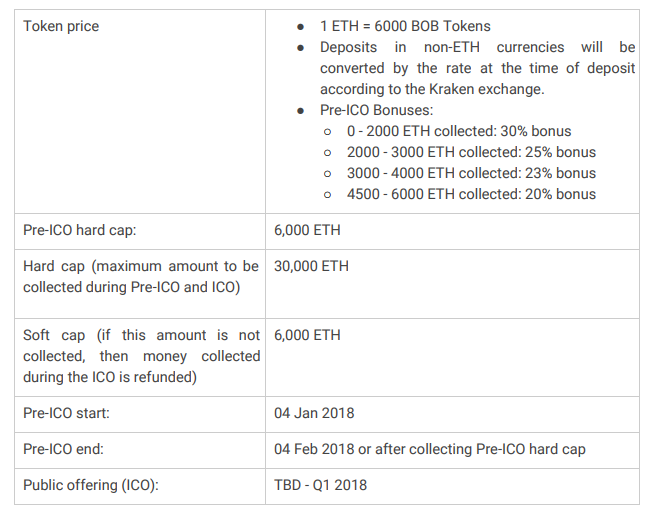The height and width of the screenshot is (514, 652).
Task: Click the '30,000 ETH' hard cap value
Action: [311, 266]
